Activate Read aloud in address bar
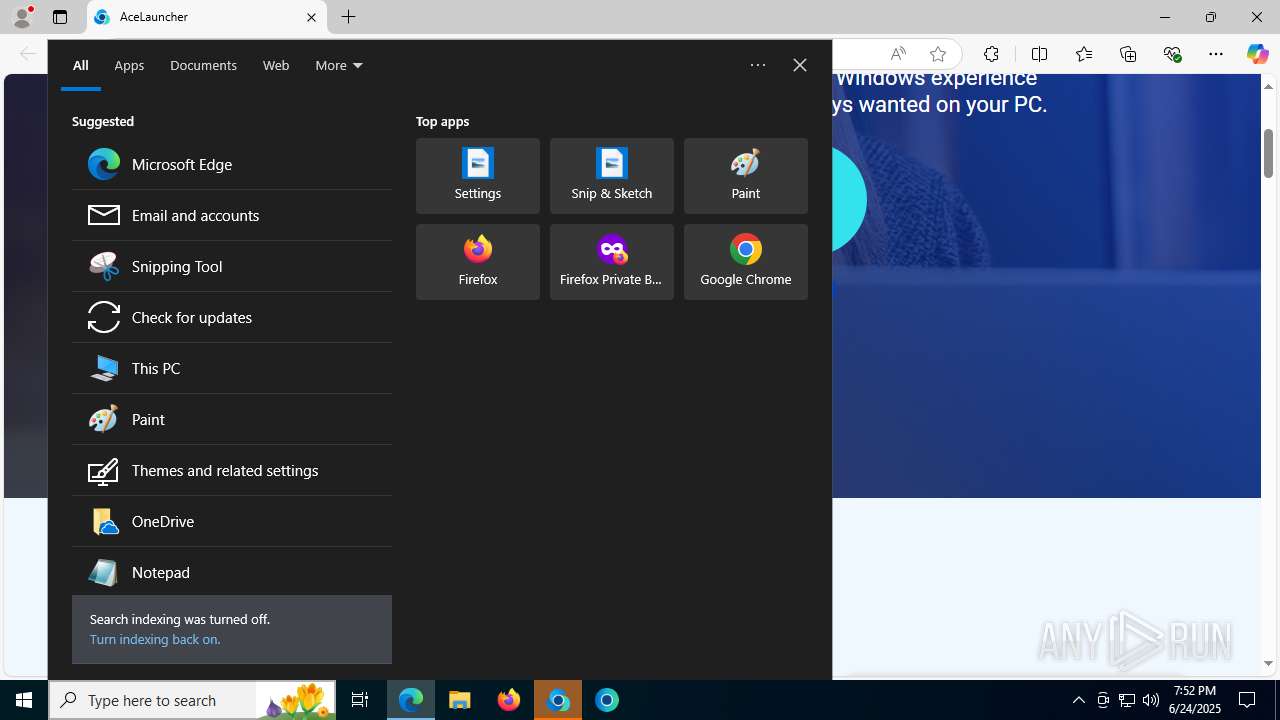Screen dimensions: 1280x720 [898, 54]
